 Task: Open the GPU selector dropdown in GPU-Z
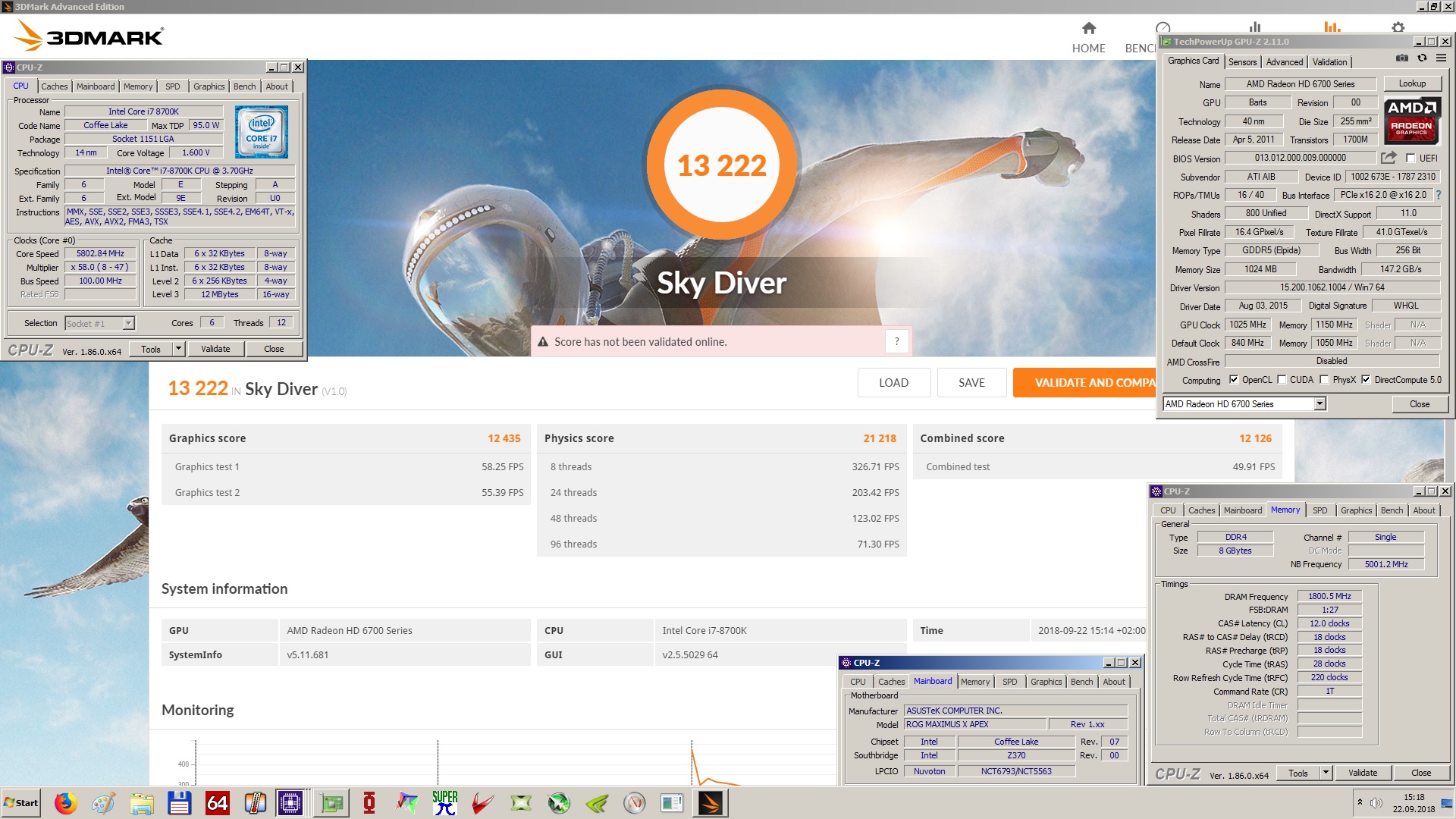[1319, 404]
